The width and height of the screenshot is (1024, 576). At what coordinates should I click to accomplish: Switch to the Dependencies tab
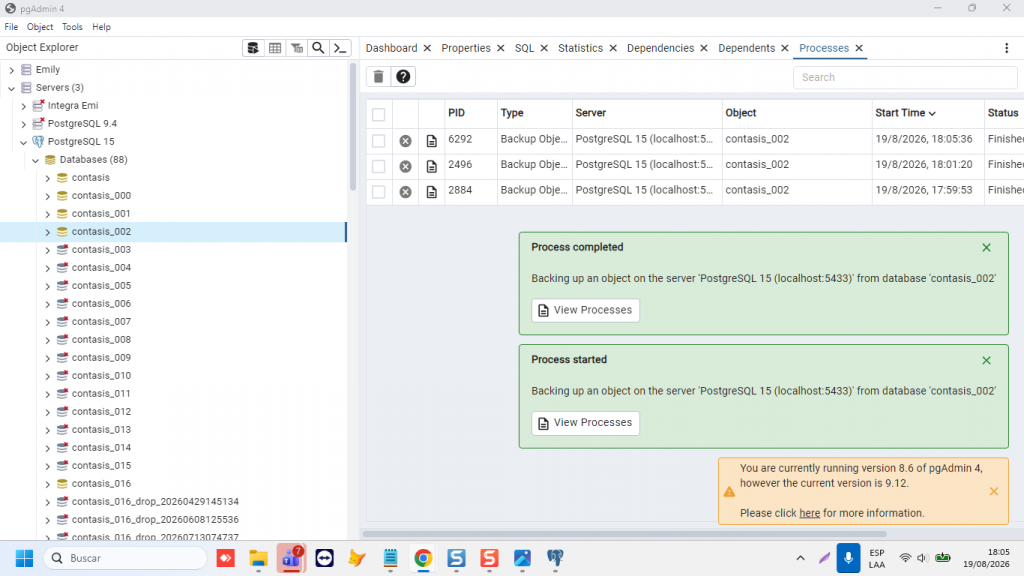660,48
